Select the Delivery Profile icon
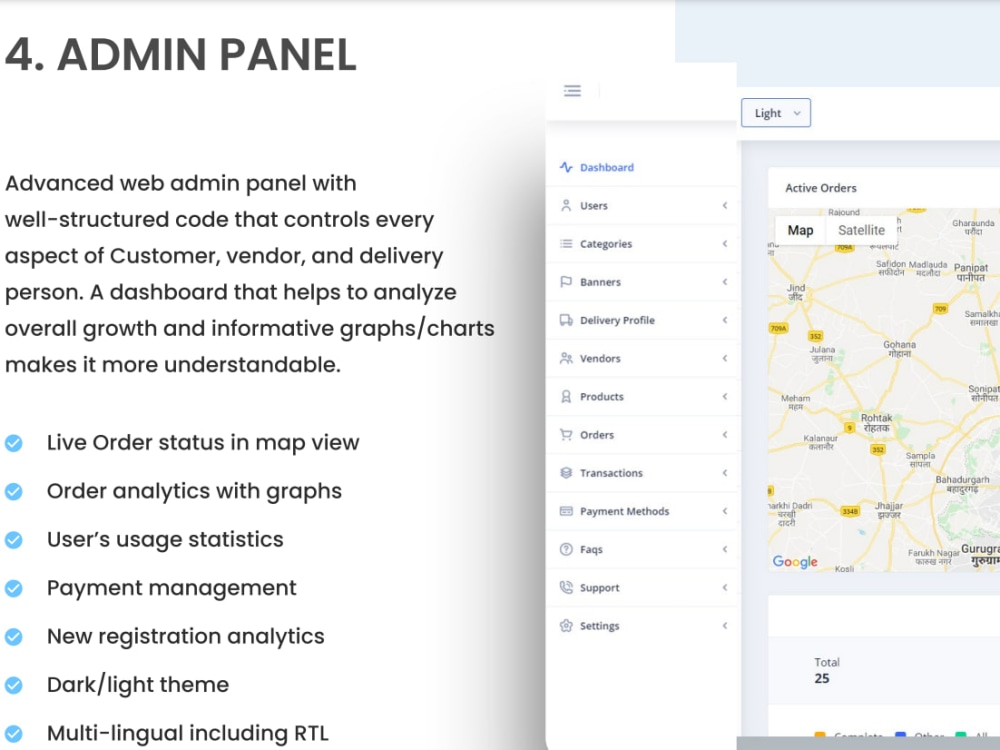 click(x=566, y=319)
